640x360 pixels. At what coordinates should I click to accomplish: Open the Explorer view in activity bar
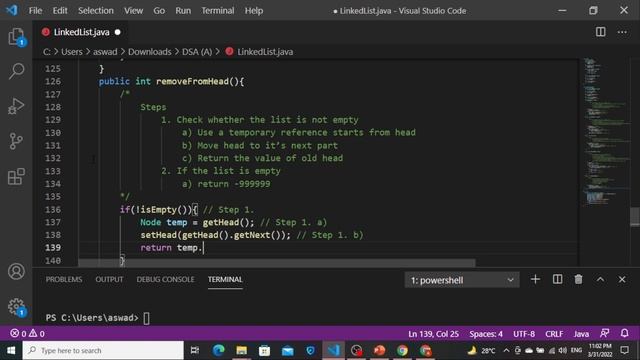click(x=16, y=37)
